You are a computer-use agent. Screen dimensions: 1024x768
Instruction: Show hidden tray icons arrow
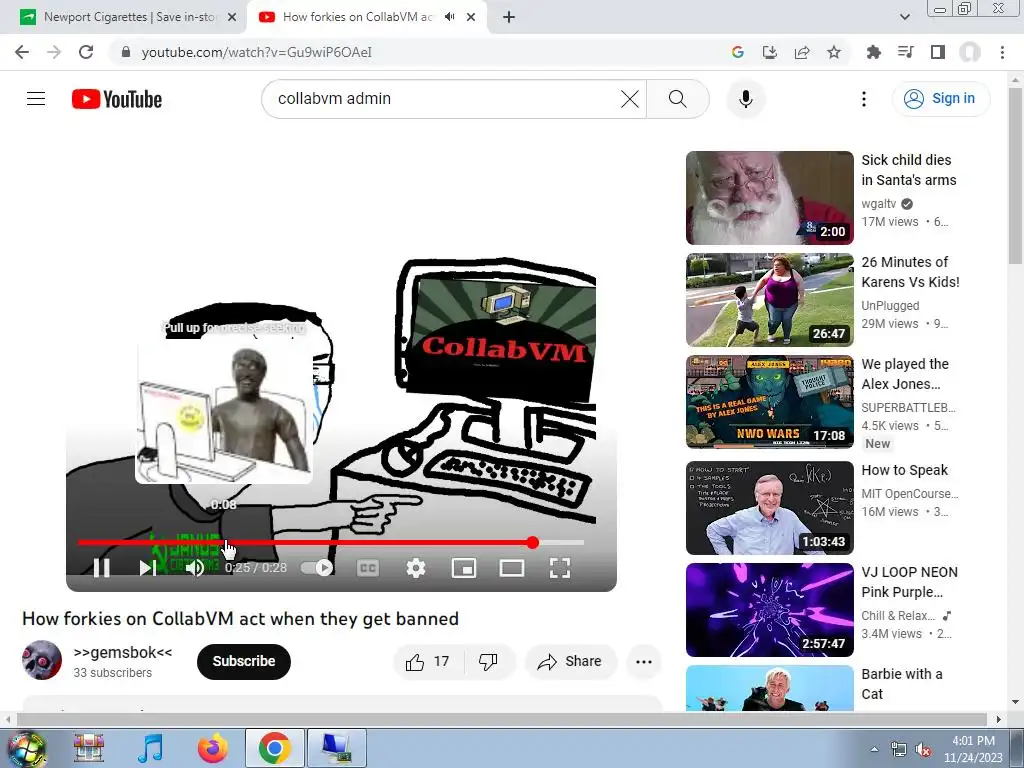874,749
